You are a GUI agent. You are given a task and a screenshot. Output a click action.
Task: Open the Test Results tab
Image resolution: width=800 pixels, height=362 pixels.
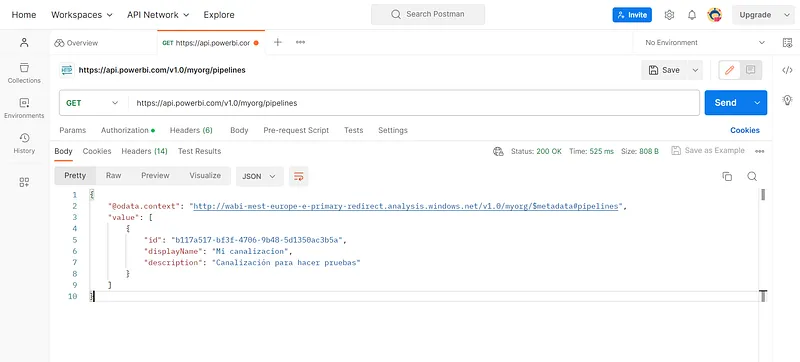pyautogui.click(x=199, y=151)
